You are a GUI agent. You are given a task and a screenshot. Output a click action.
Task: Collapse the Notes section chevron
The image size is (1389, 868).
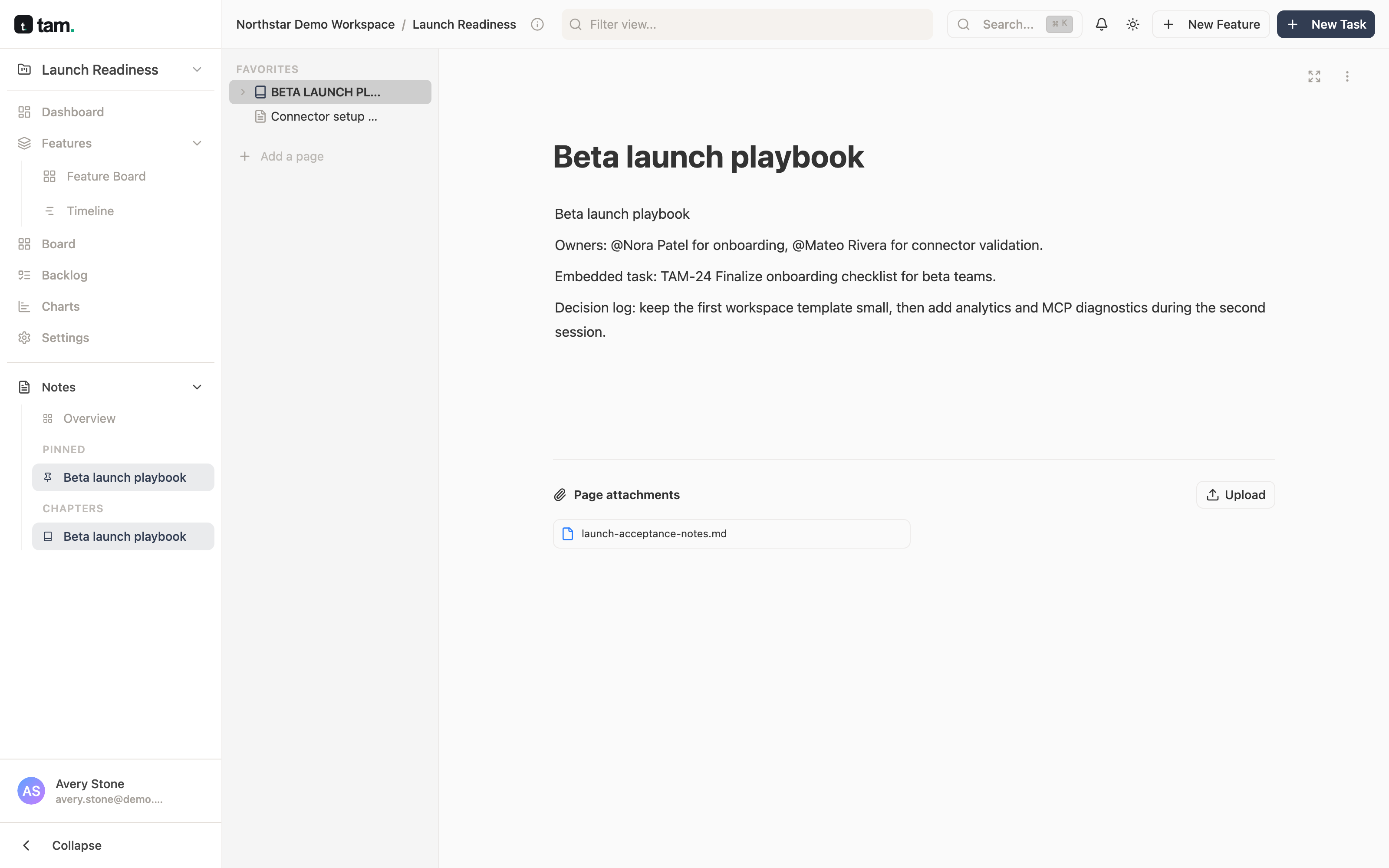pos(197,387)
